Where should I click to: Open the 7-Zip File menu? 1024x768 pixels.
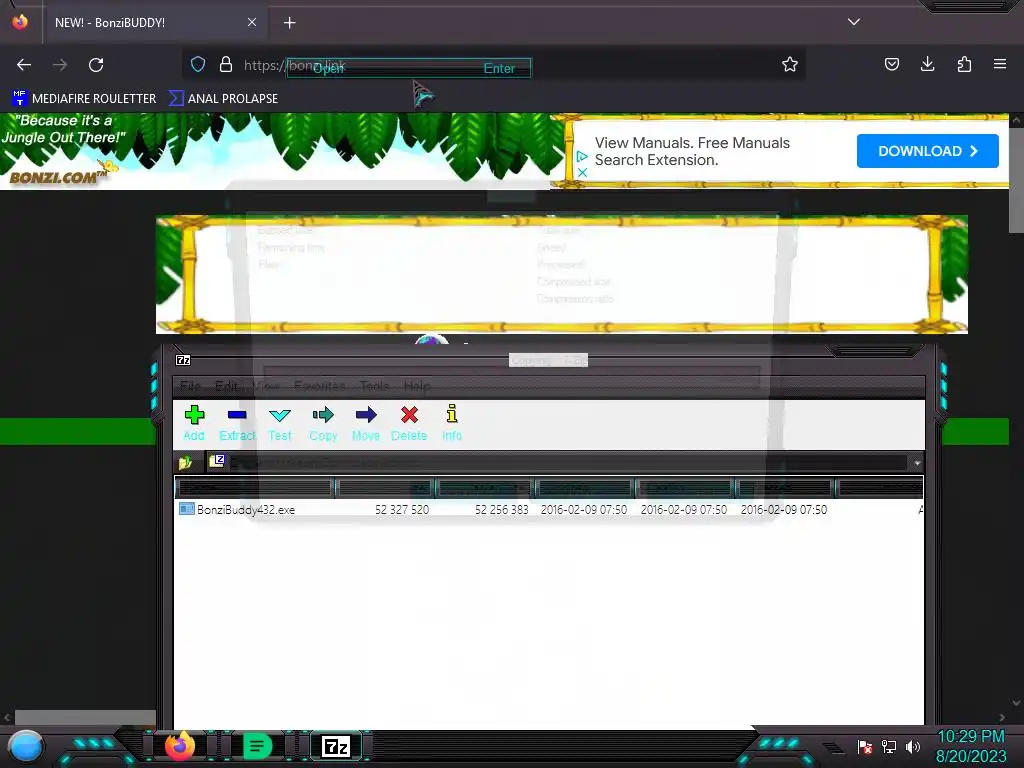click(x=189, y=386)
